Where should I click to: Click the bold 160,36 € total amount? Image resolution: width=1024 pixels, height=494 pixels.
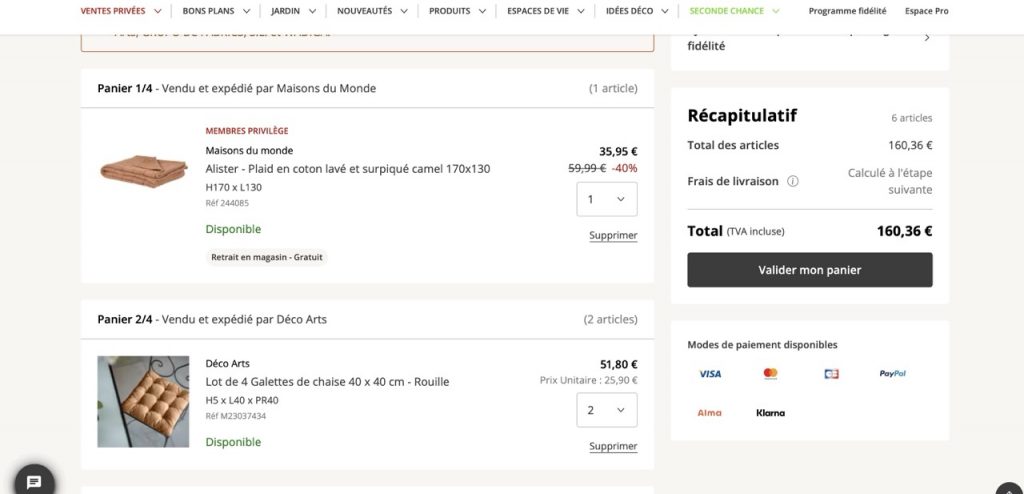(x=904, y=231)
